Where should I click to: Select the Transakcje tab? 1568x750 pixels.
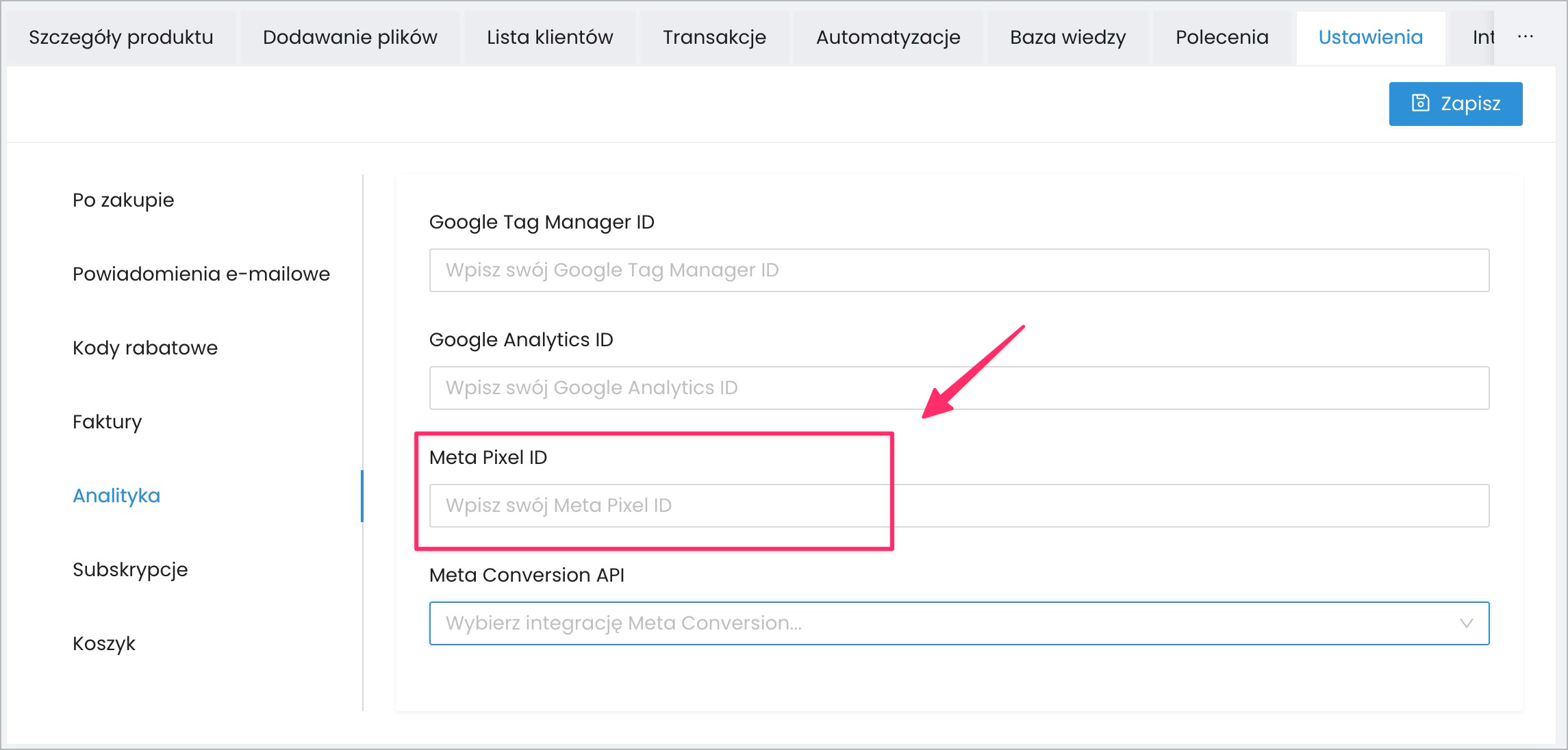[x=714, y=38]
